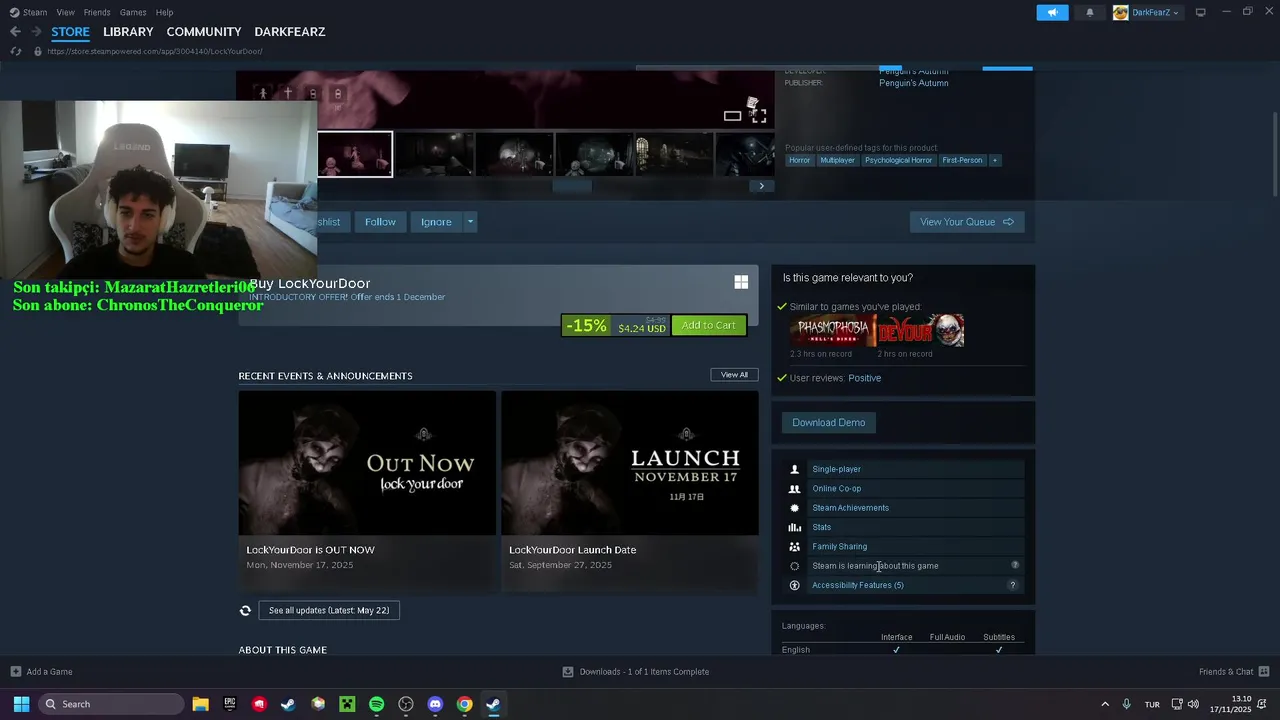
Task: Toggle Follow for LockYourDoor
Action: point(380,222)
